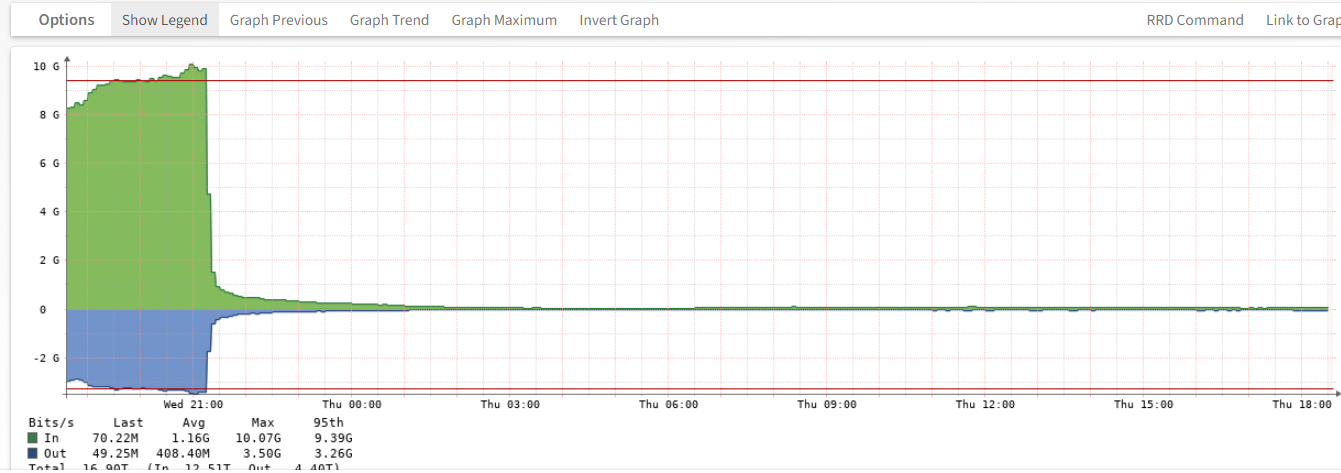Enable Graph Previous overlay
1341x473 pixels.
(x=278, y=20)
